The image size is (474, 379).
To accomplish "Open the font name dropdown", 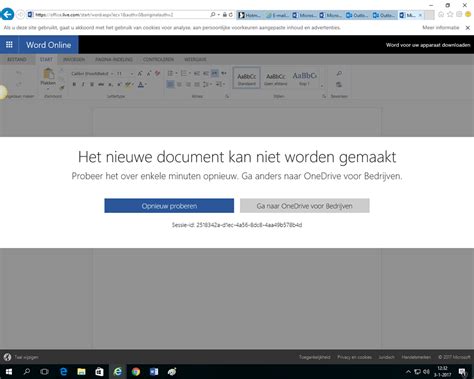I will point(112,73).
